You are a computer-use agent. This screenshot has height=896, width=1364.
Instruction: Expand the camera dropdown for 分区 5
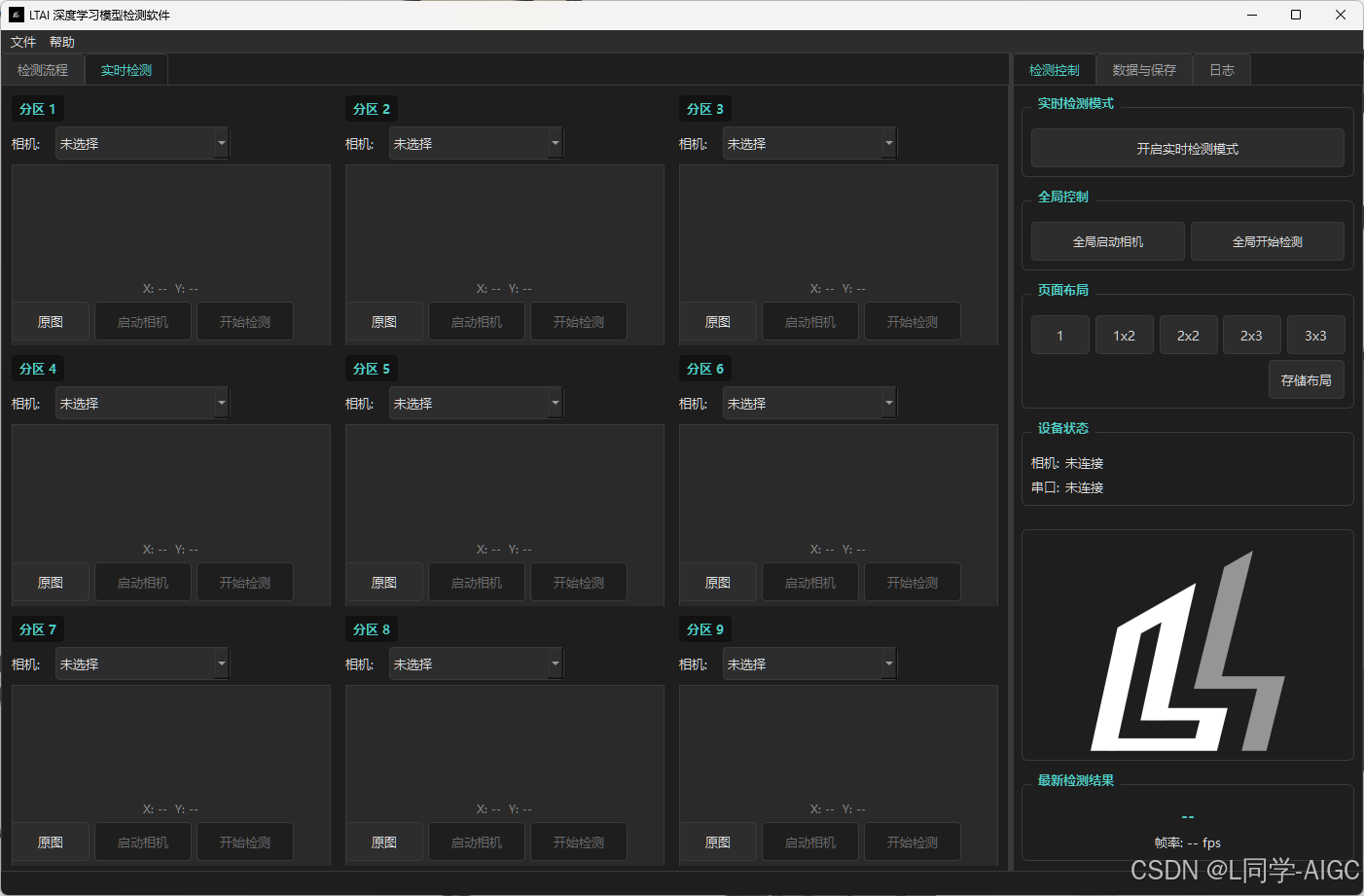coord(476,404)
